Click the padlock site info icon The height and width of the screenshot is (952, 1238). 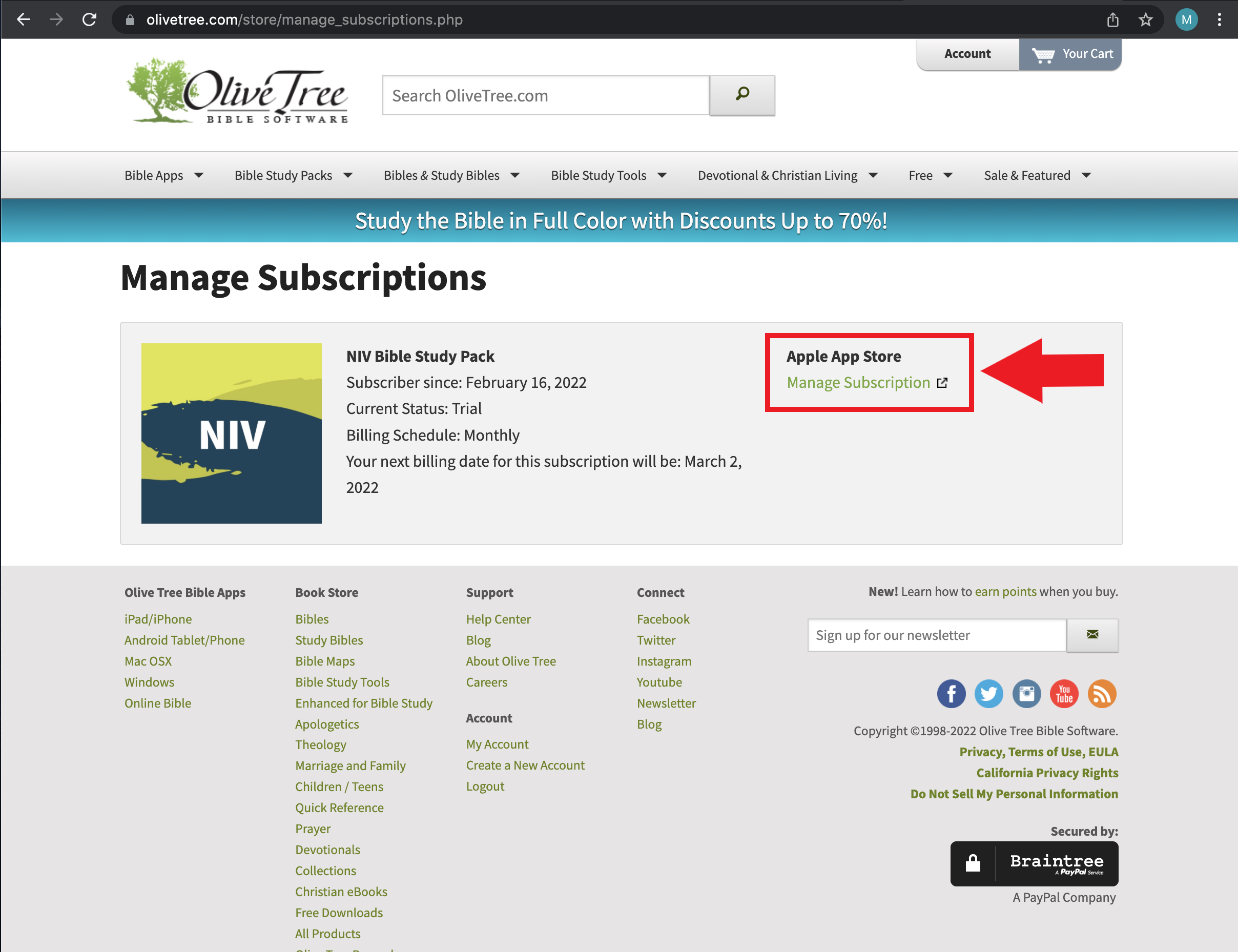[130, 20]
